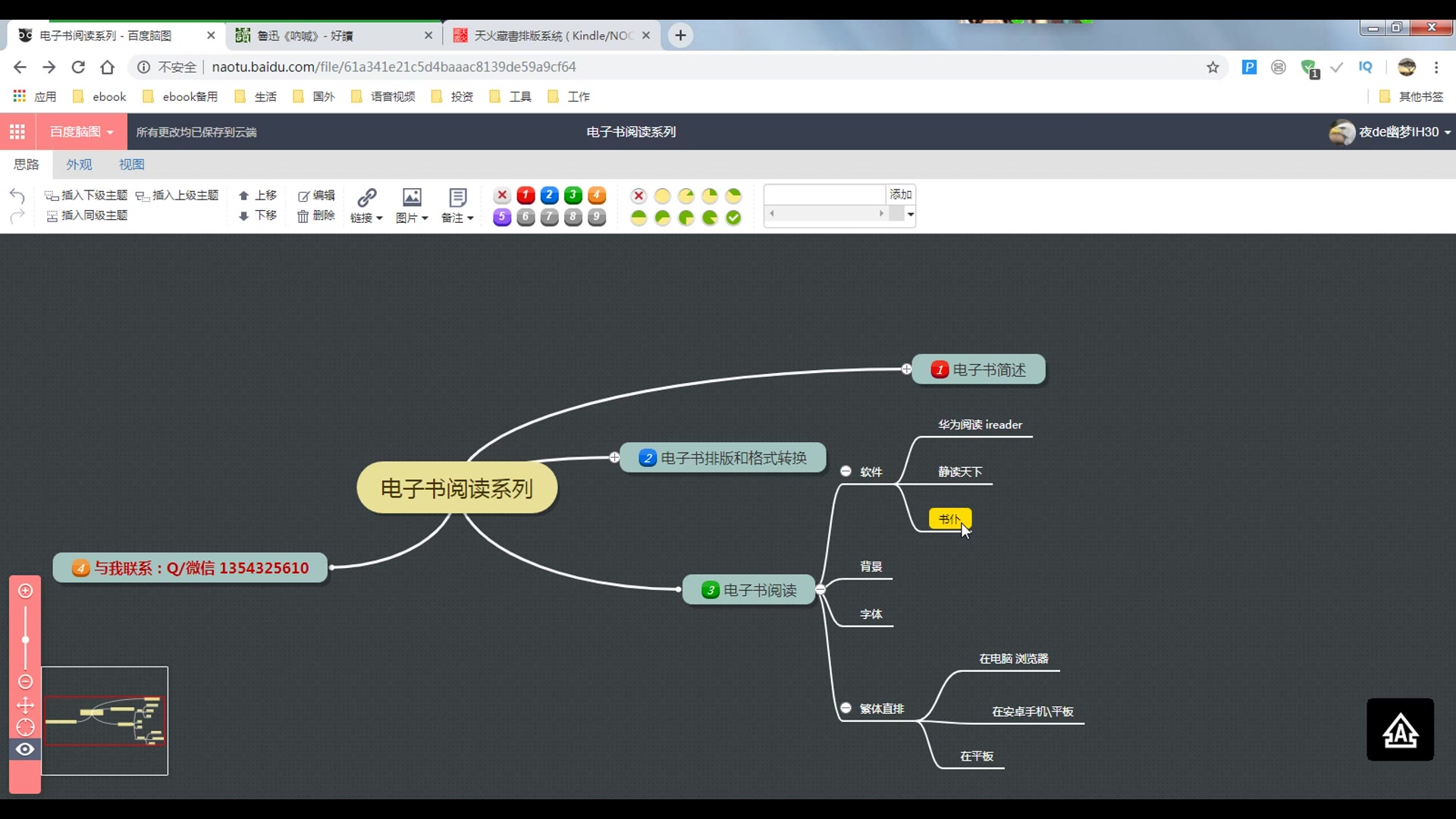The image size is (1456, 819).
Task: Click the 删除 button
Action: 316,216
